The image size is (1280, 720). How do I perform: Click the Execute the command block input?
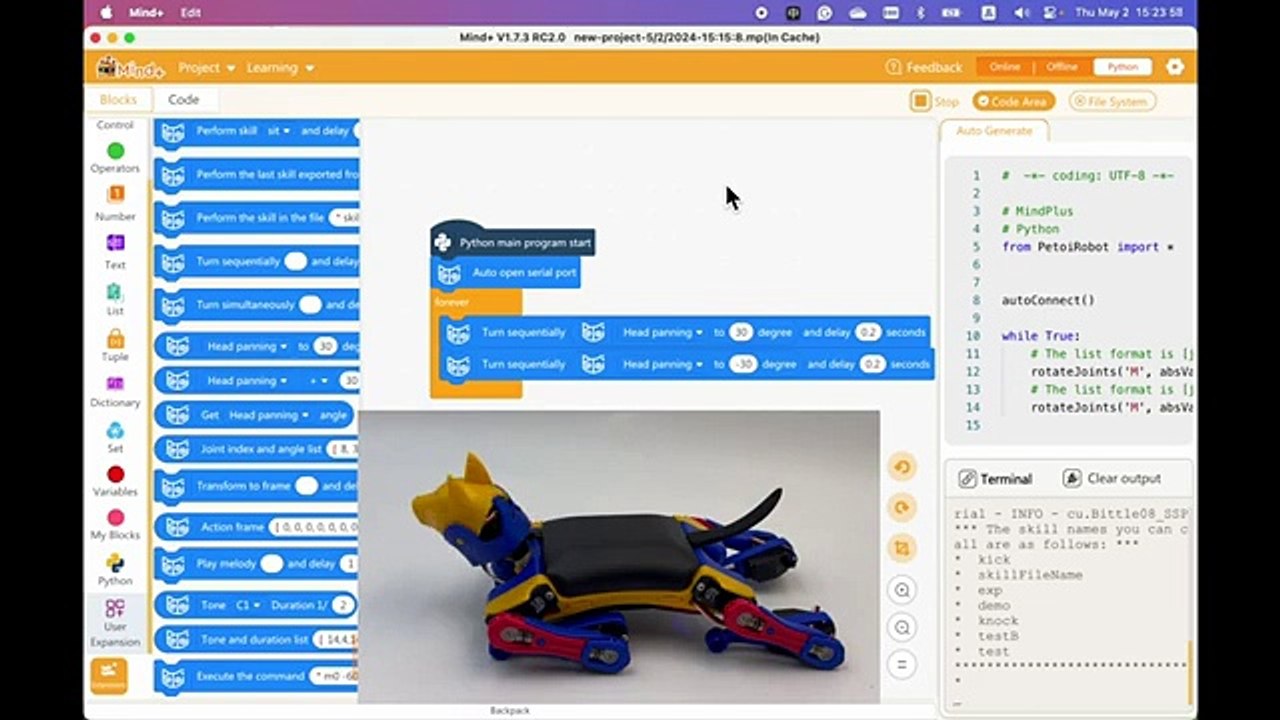click(334, 676)
